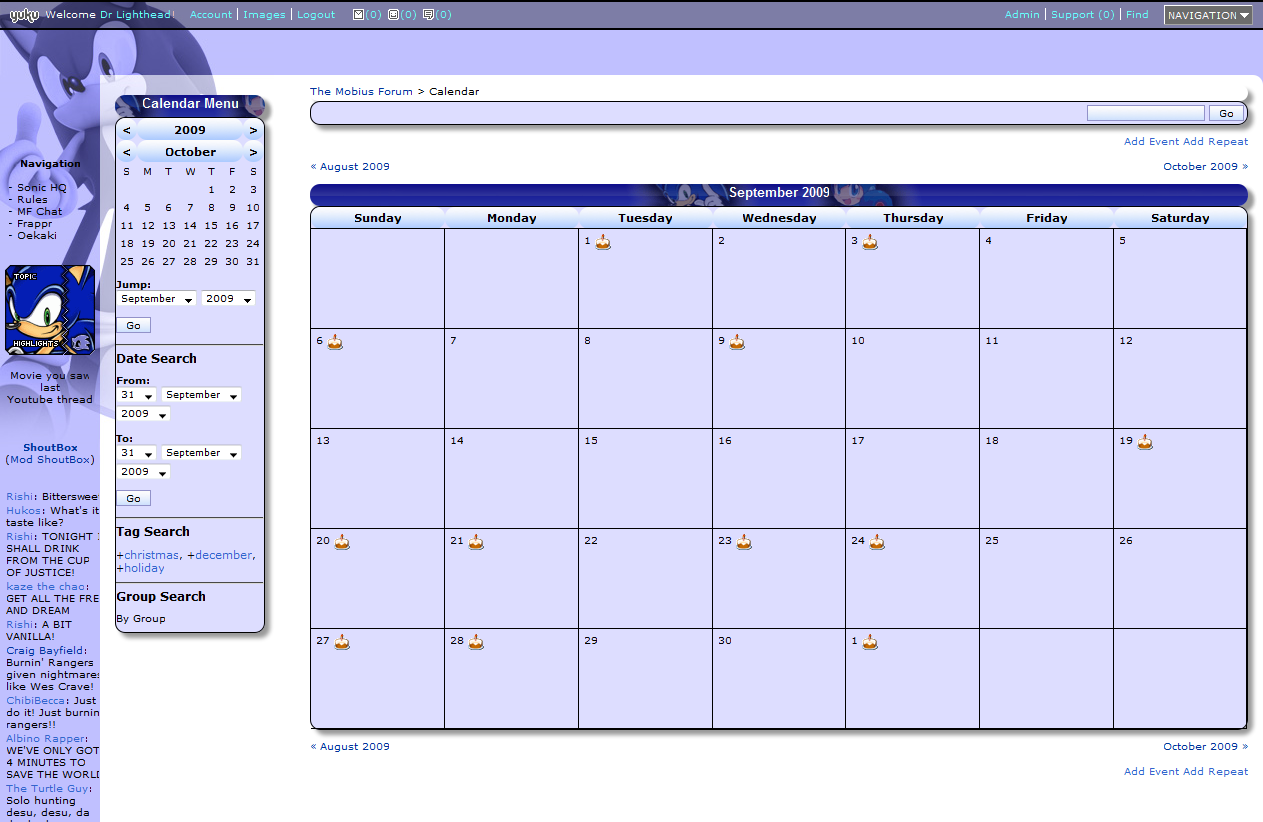1263x822 pixels.
Task: Go to previous month before October
Action: (x=127, y=152)
